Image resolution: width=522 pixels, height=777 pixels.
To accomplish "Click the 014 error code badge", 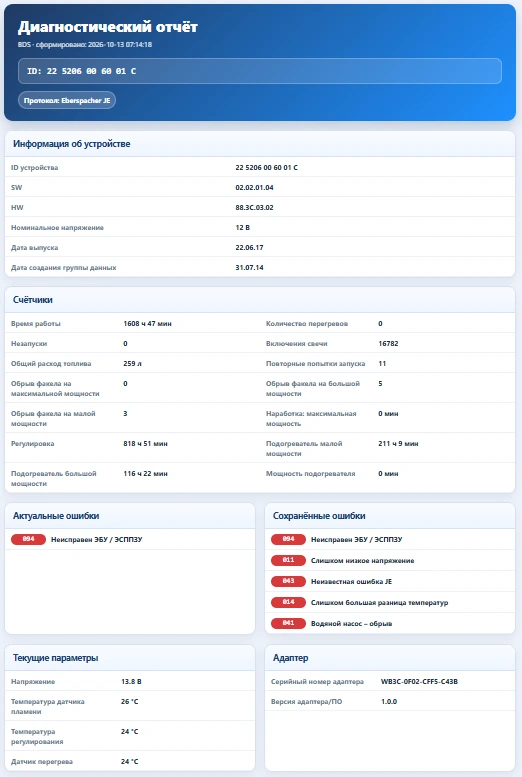I will [288, 602].
